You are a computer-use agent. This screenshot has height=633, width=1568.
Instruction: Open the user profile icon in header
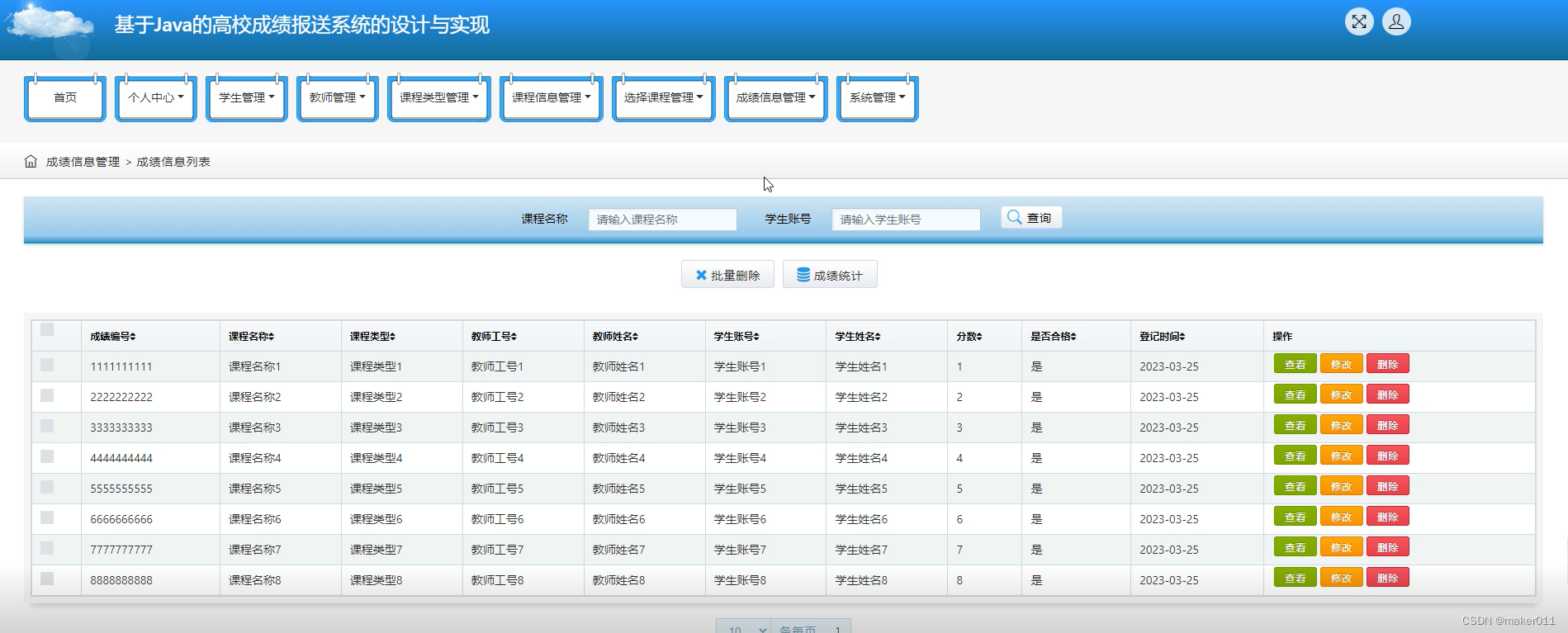pyautogui.click(x=1396, y=21)
